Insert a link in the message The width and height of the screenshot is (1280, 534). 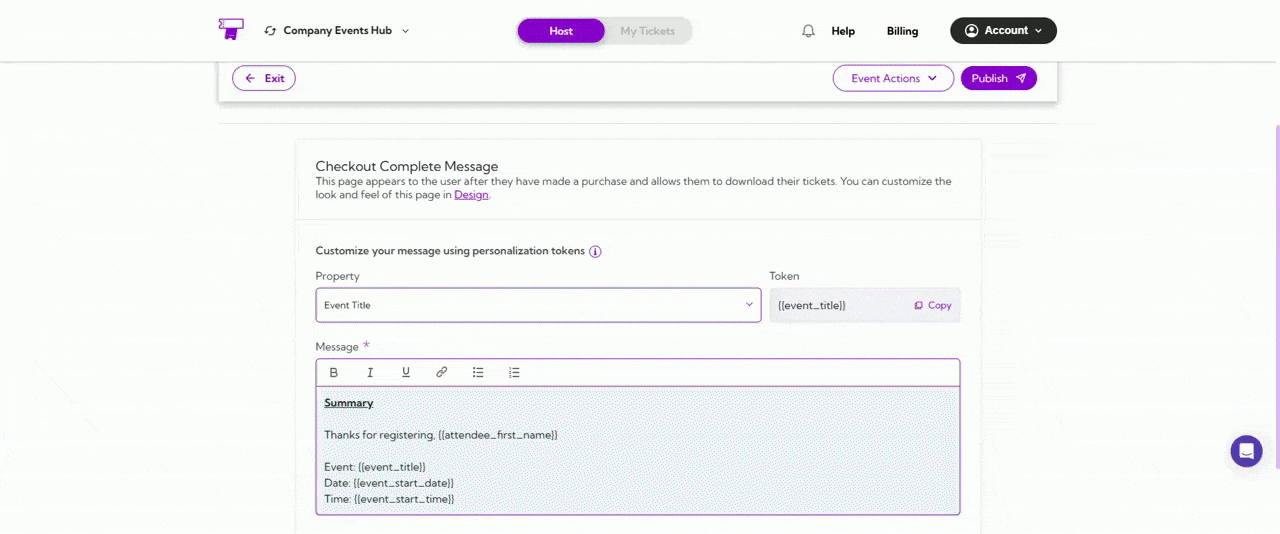pos(442,372)
